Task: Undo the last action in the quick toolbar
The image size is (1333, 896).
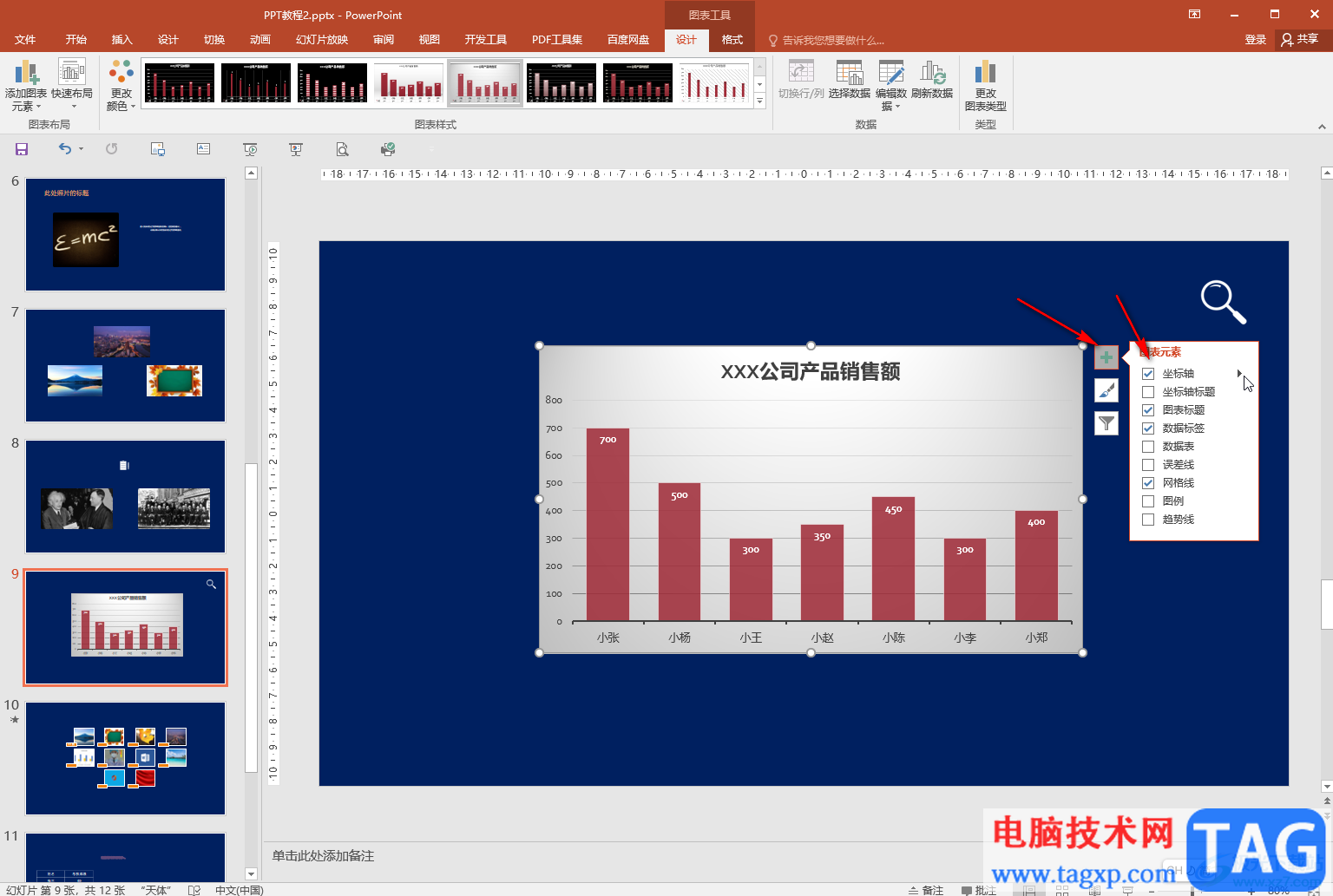Action: [65, 149]
